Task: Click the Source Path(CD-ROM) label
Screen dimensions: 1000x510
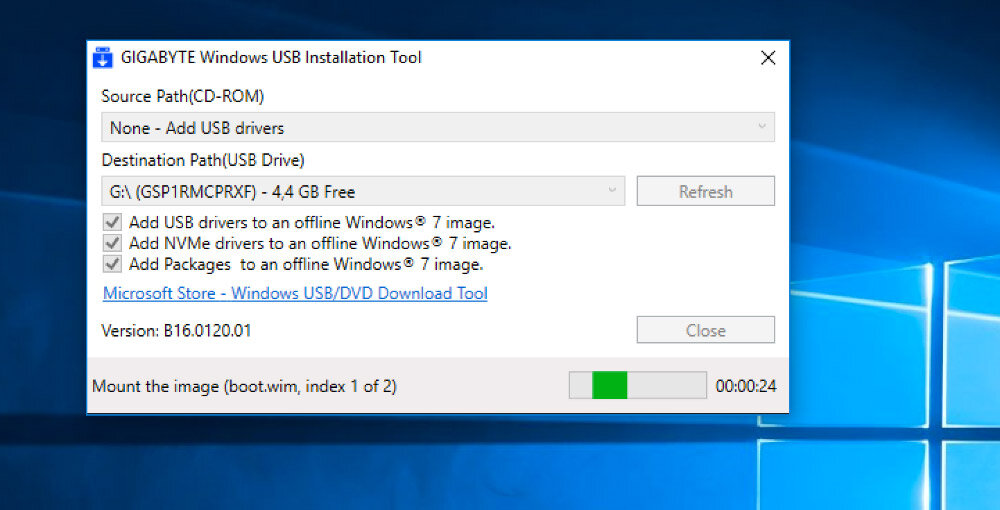Action: pos(182,97)
